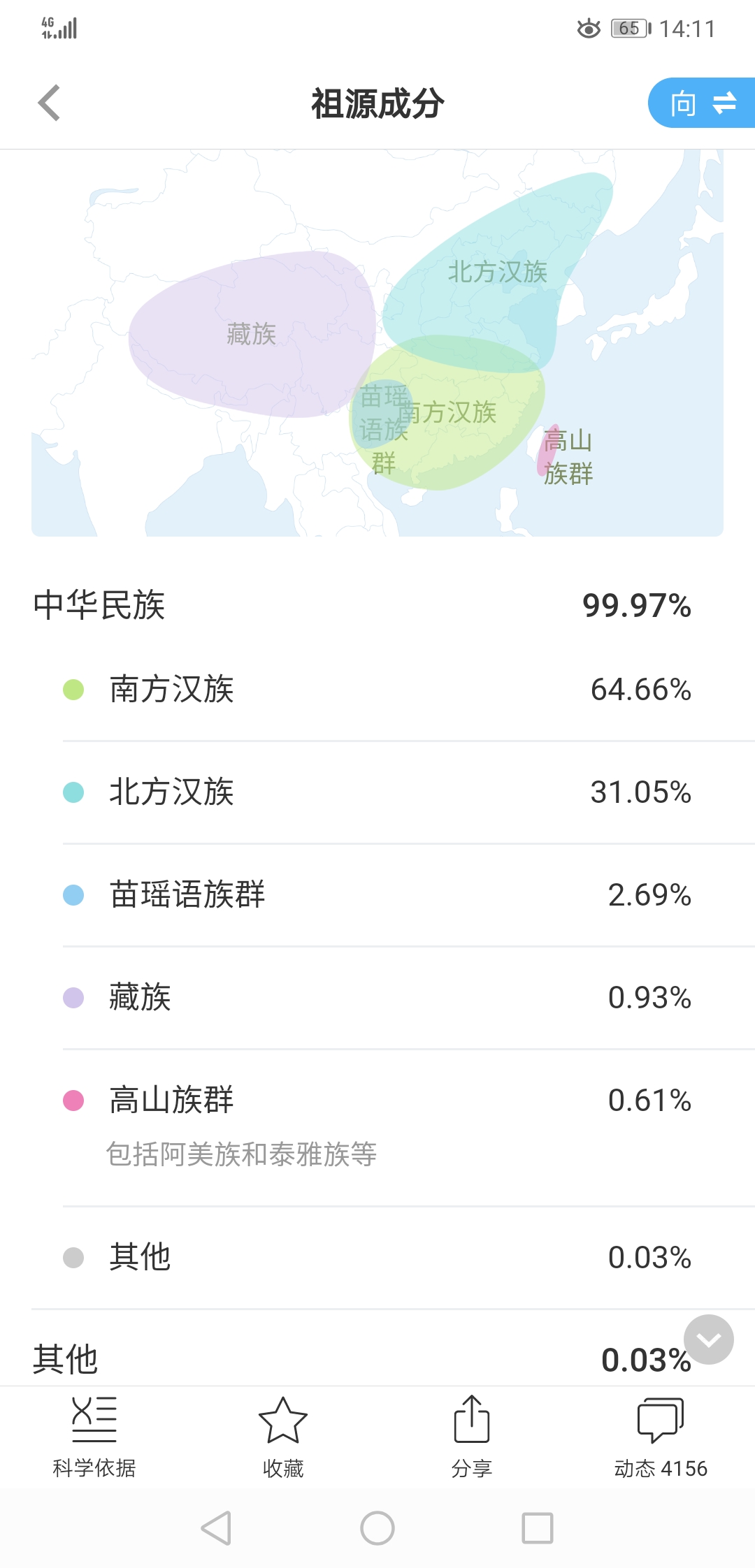This screenshot has height=1568, width=755.
Task: Tap the 藏族 purple region on map
Action: tap(252, 334)
